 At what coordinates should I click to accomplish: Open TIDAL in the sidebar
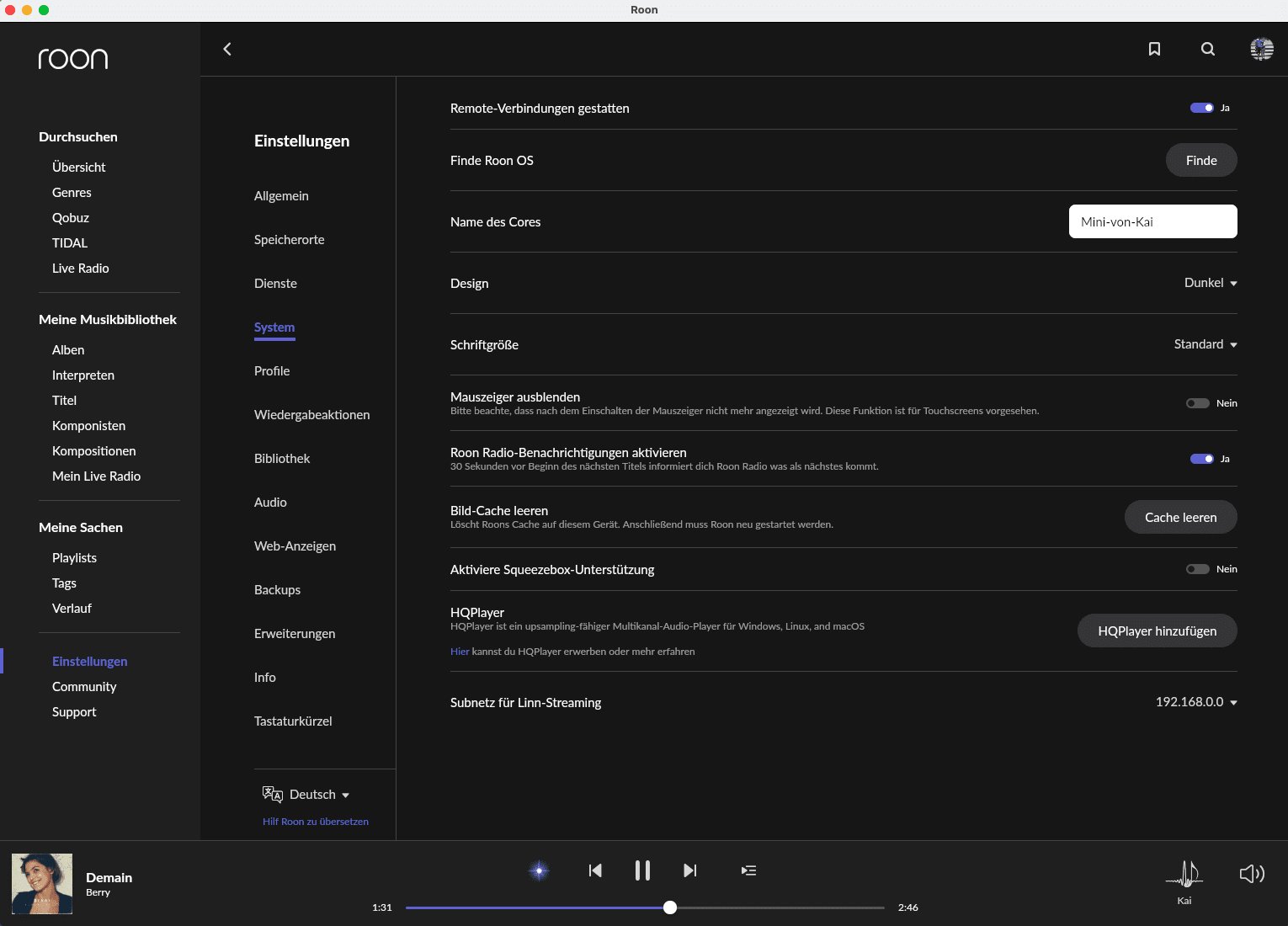[x=70, y=243]
